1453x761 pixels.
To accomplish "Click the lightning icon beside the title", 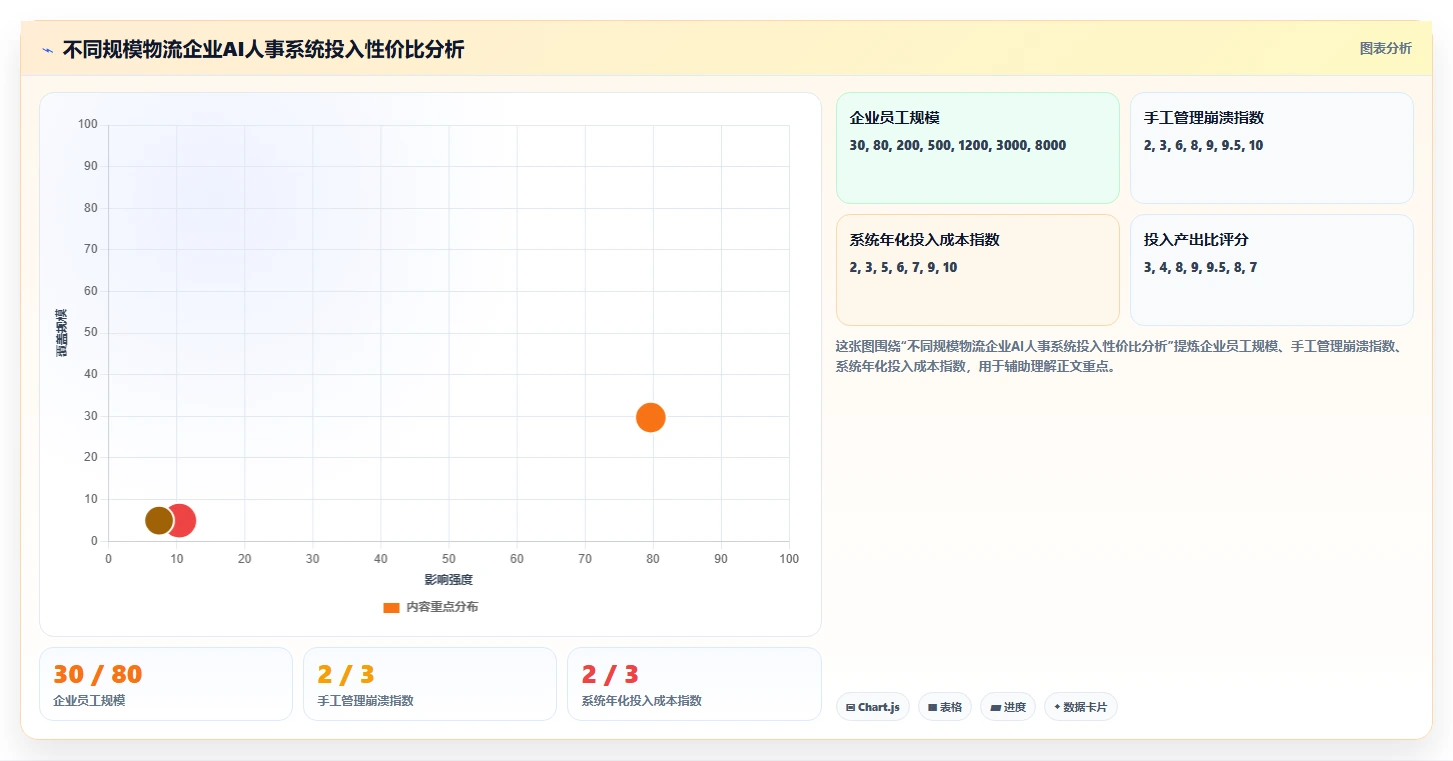I will click(x=47, y=50).
